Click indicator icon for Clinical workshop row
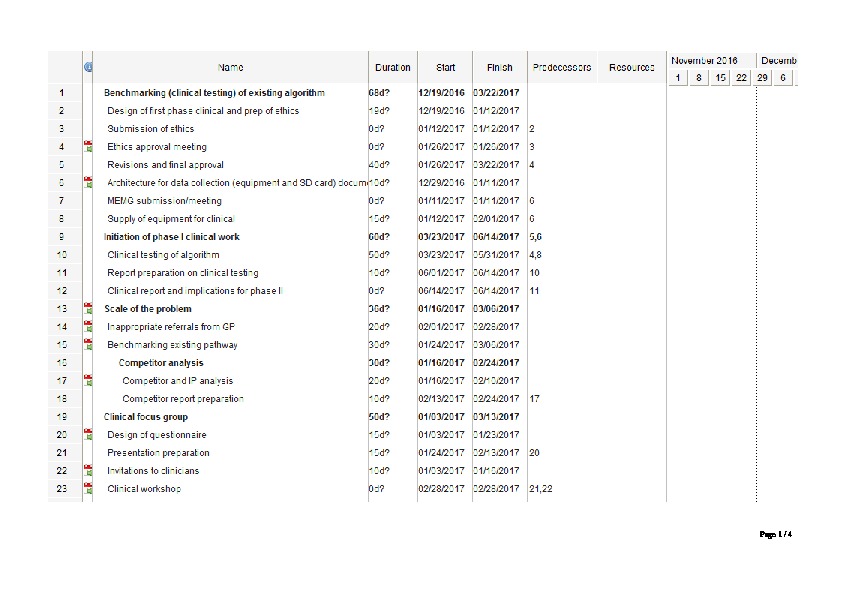 click(88, 488)
